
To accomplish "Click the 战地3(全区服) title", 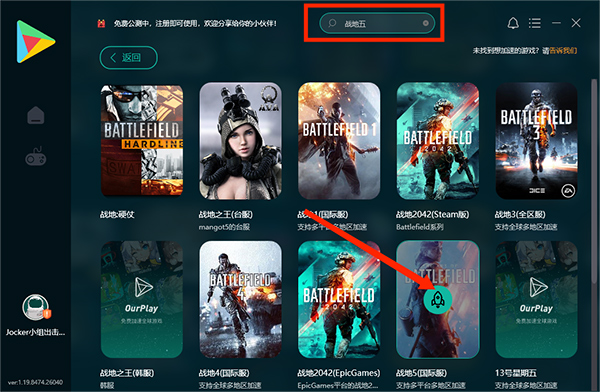I will pos(520,214).
